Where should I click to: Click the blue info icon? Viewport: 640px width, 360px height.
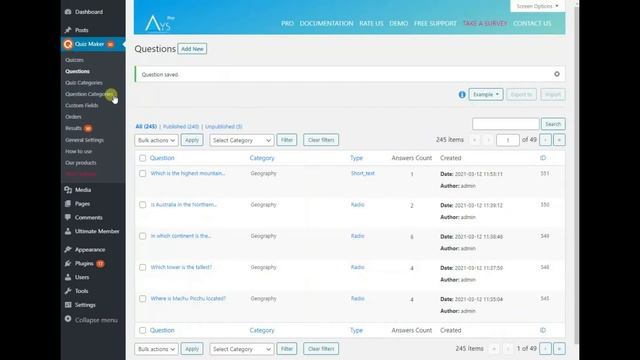click(x=462, y=95)
